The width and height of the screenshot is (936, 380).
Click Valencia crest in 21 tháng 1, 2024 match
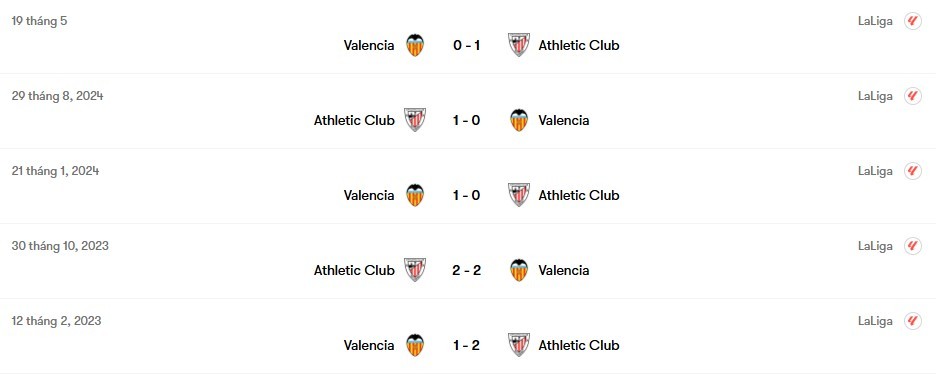[x=415, y=195]
